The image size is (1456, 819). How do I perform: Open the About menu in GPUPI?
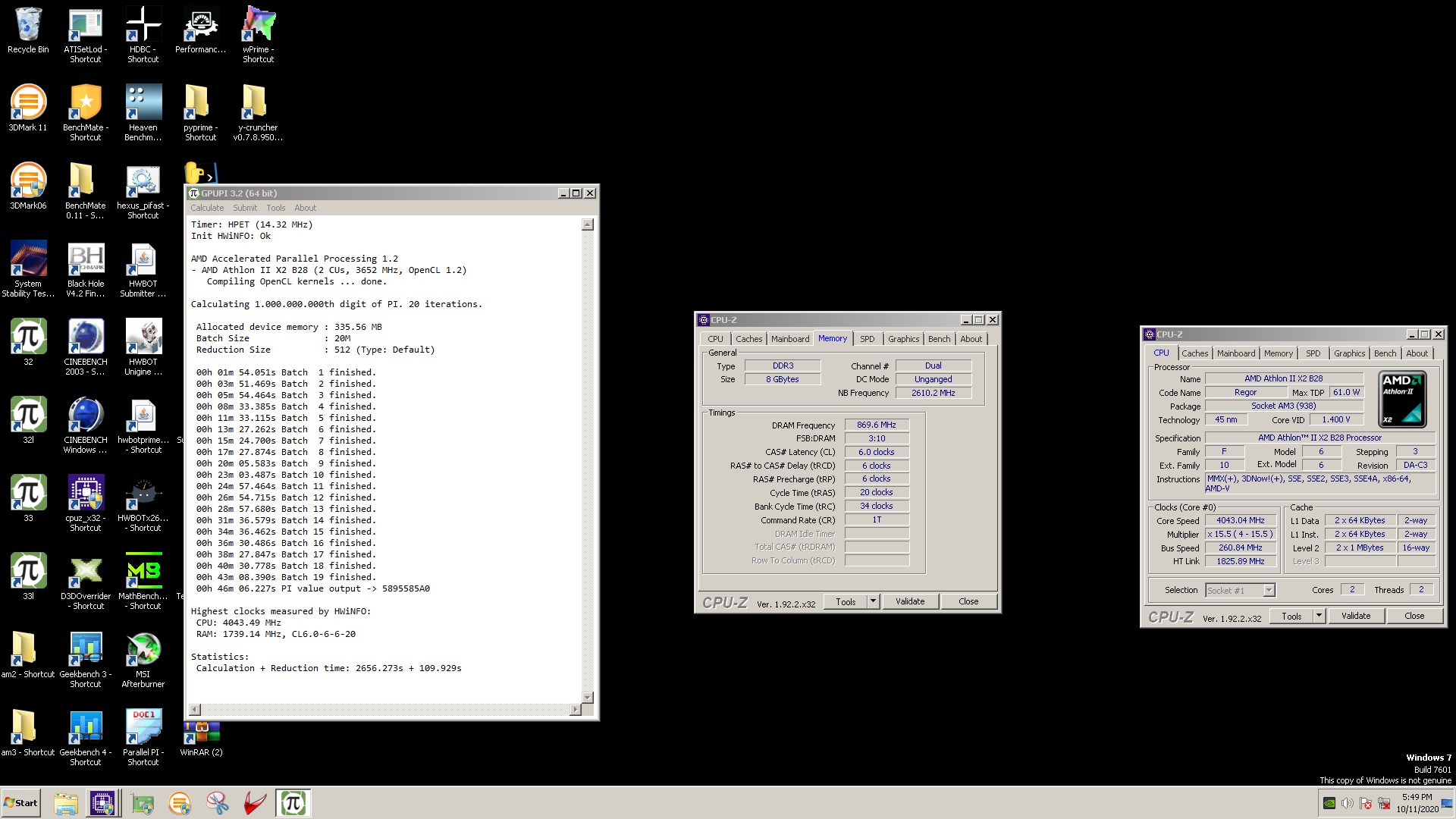tap(305, 208)
